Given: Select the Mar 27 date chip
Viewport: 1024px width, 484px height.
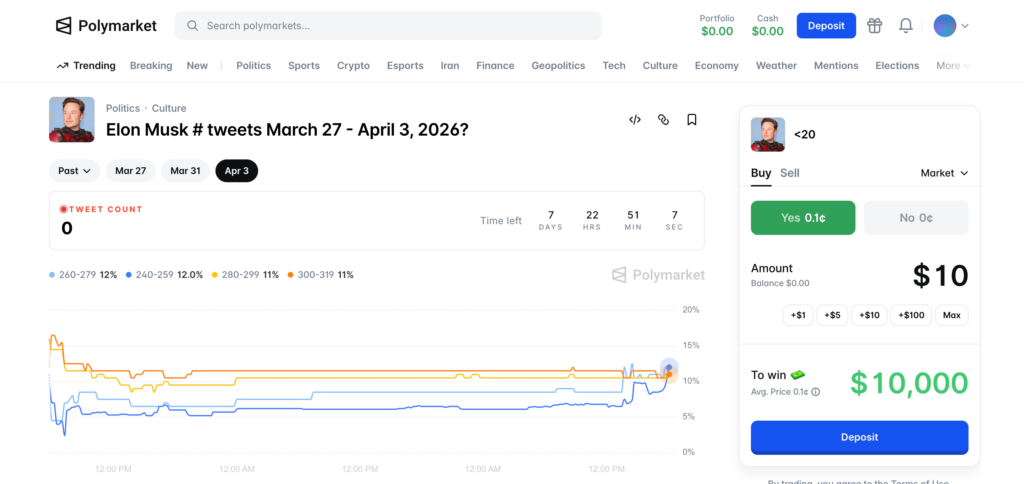Looking at the screenshot, I should [131, 170].
